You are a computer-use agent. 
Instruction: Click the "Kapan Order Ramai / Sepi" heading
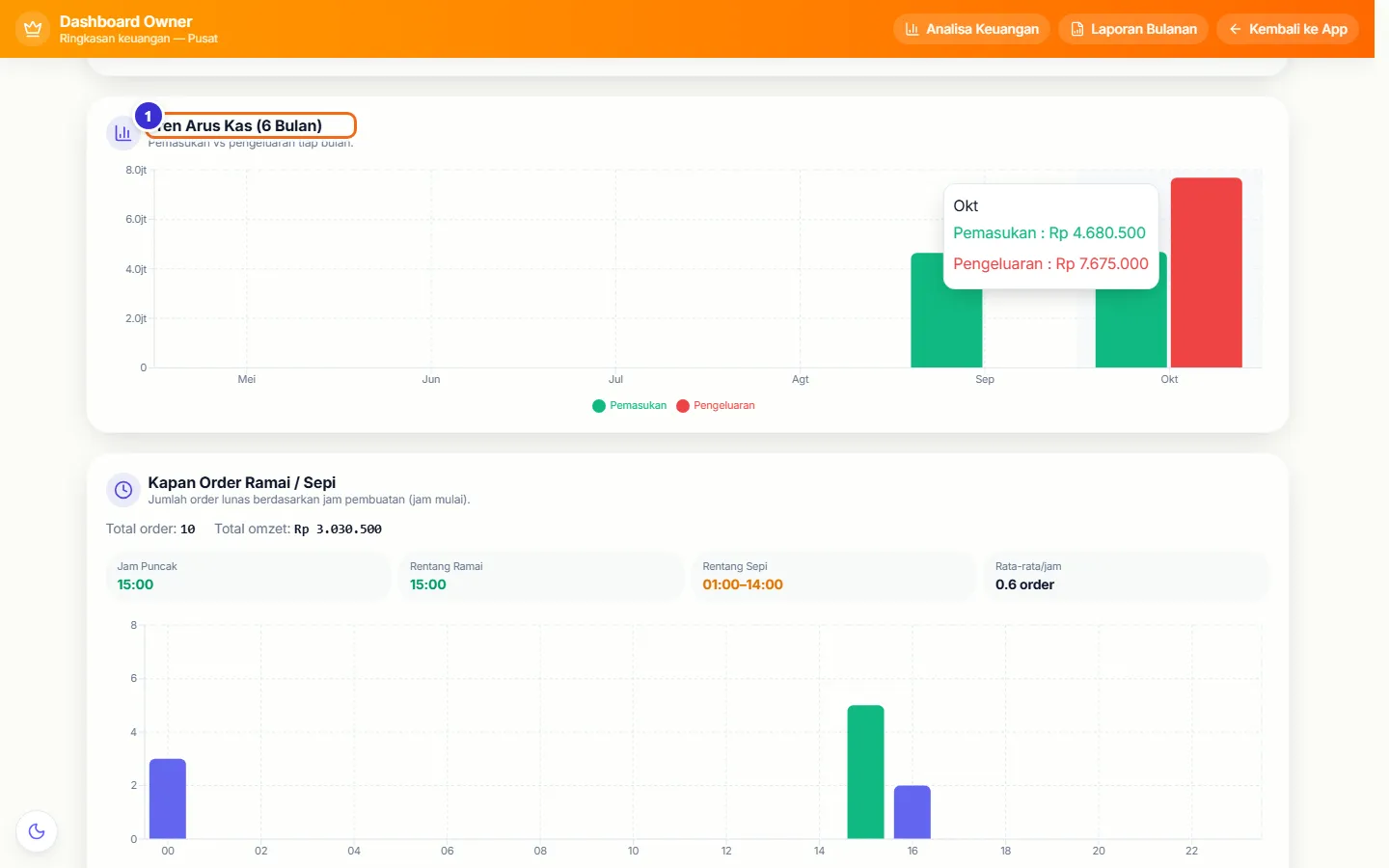pos(242,482)
